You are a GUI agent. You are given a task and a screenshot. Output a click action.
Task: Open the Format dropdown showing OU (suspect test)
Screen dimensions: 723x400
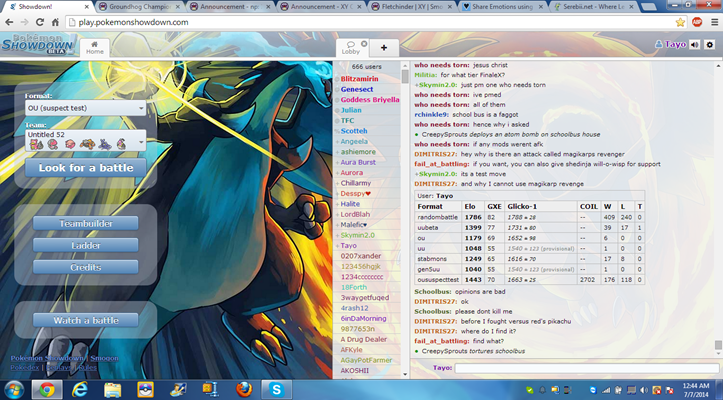tap(85, 108)
